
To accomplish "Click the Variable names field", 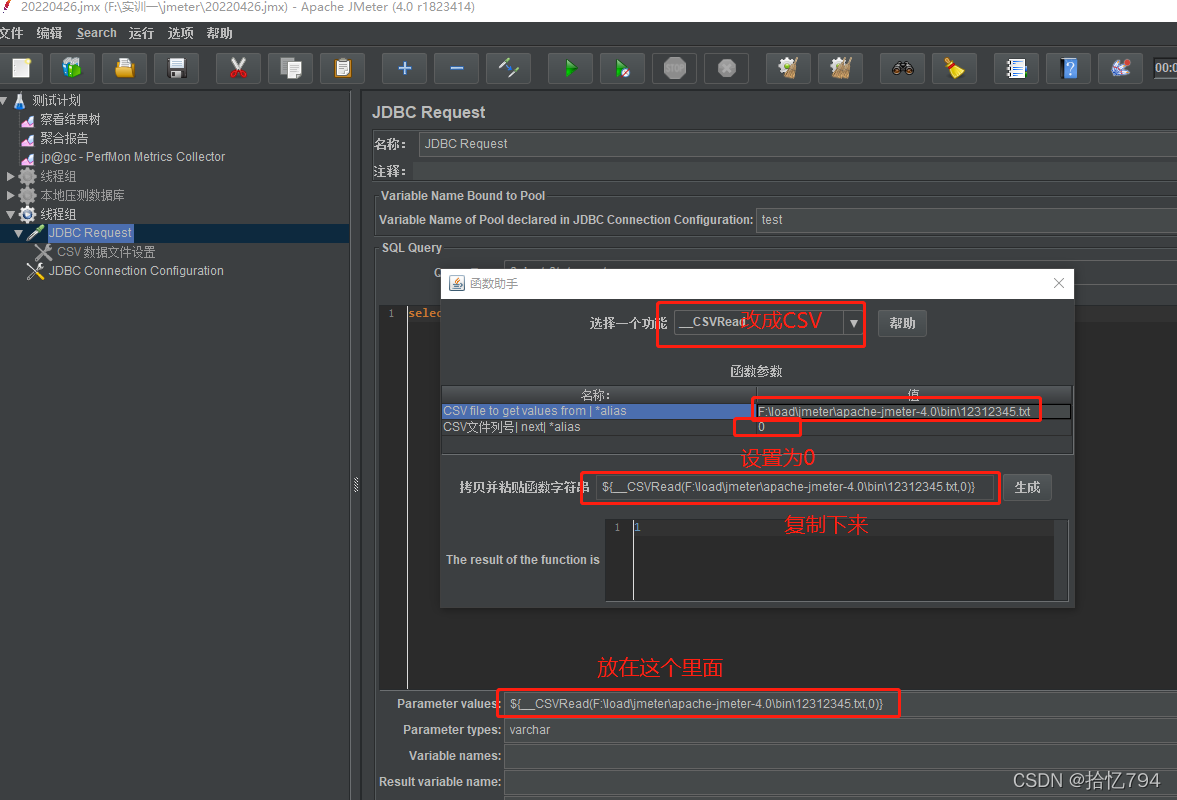I will pos(840,756).
